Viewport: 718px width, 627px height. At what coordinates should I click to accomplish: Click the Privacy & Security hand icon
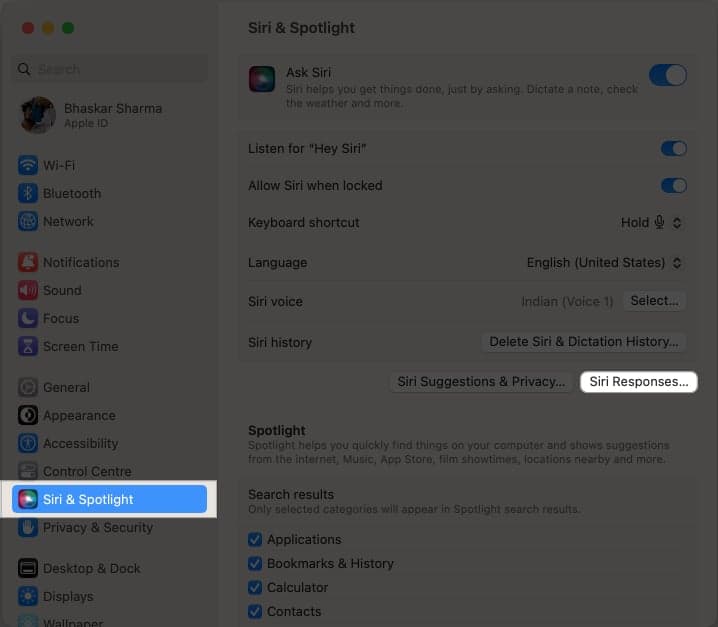pyautogui.click(x=28, y=527)
